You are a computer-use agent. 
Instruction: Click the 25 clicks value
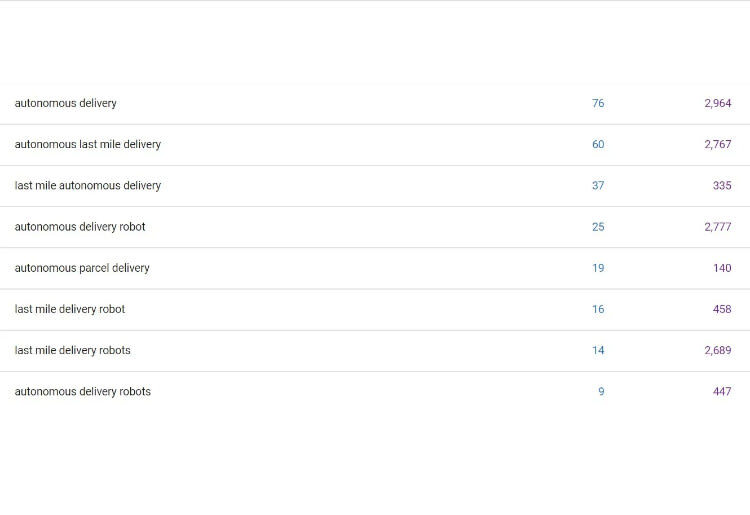[x=598, y=227]
